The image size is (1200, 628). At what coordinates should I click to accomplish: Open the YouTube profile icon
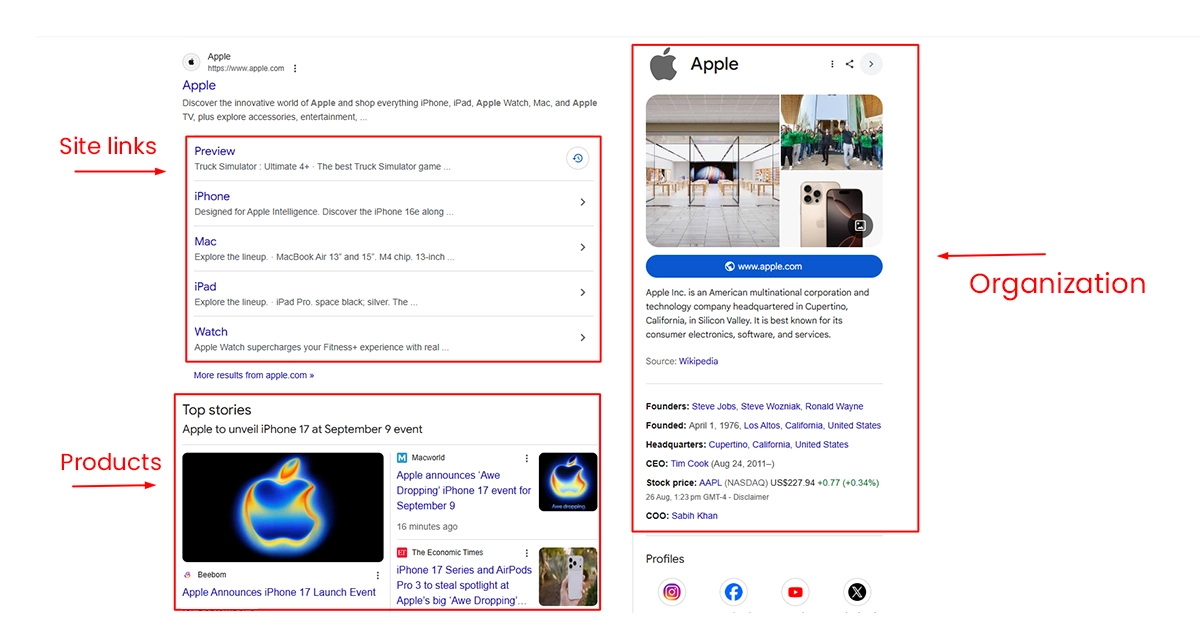795,592
